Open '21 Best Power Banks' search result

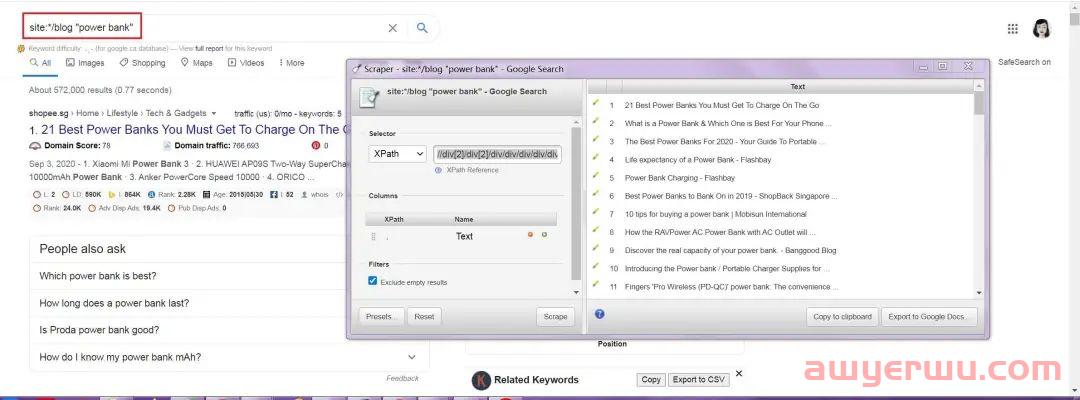tap(190, 129)
